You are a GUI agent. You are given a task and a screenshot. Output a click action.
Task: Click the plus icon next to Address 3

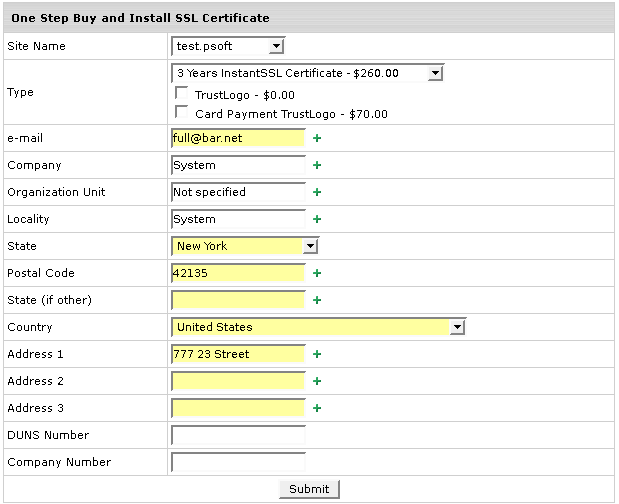pyautogui.click(x=317, y=408)
